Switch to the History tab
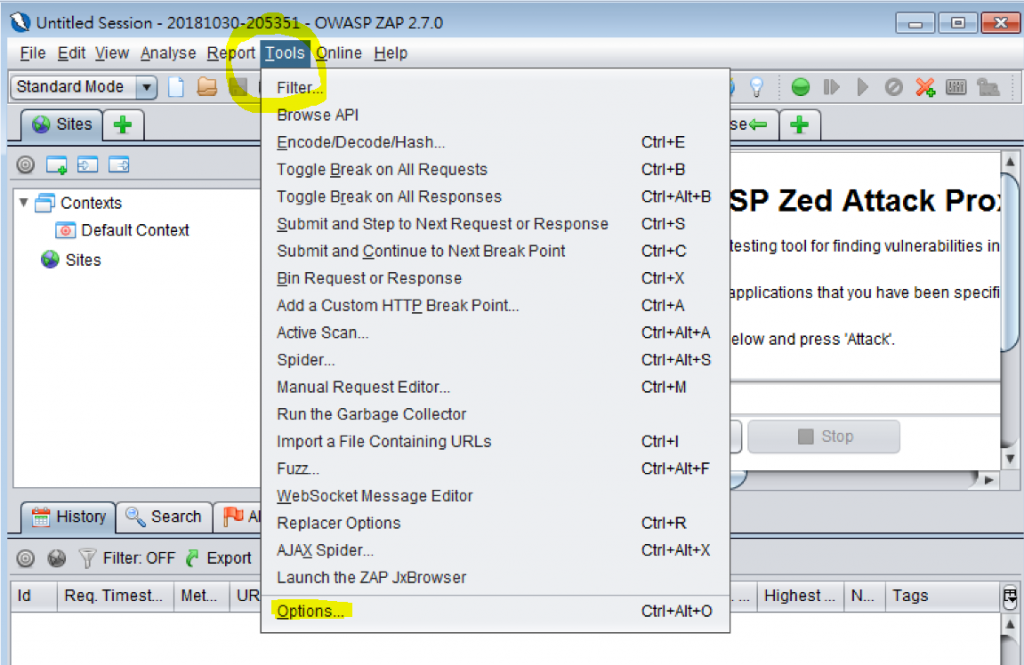The height and width of the screenshot is (665, 1024). click(69, 517)
